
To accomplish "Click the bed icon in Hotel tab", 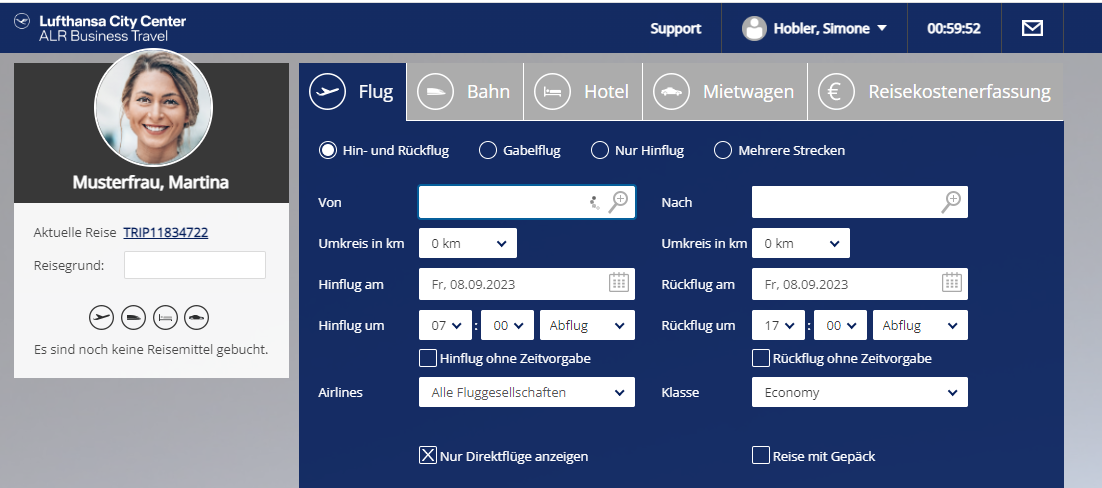I will [x=552, y=92].
